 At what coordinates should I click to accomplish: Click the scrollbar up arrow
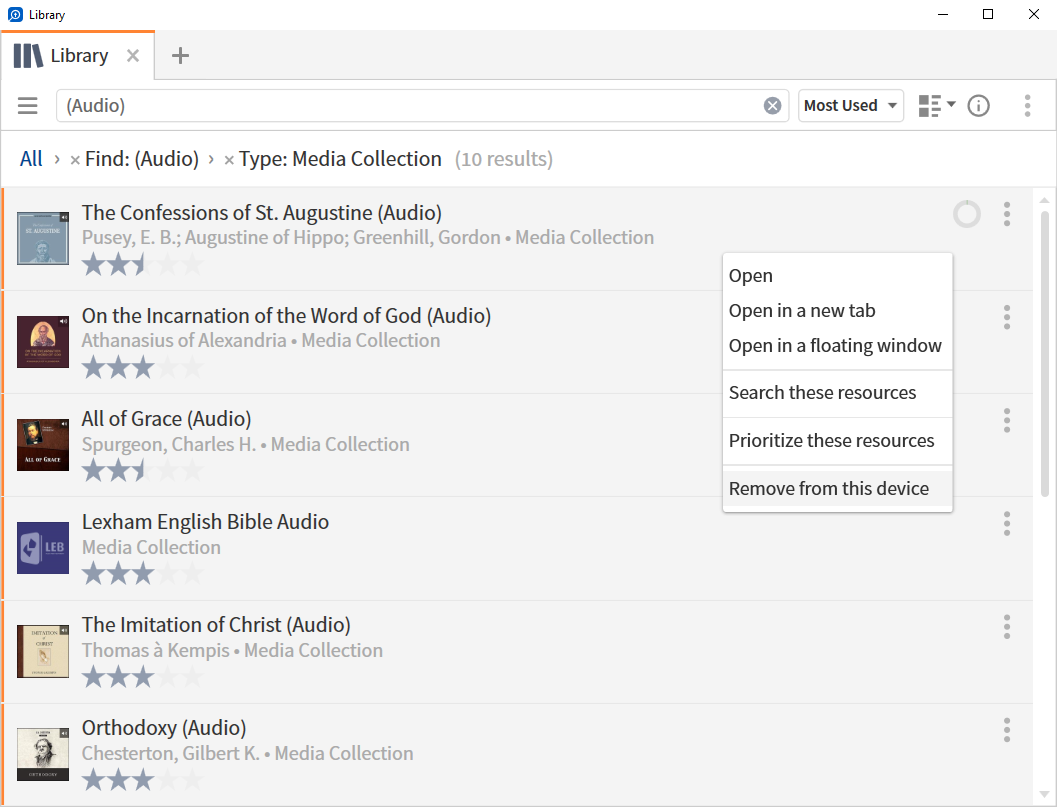click(1044, 200)
